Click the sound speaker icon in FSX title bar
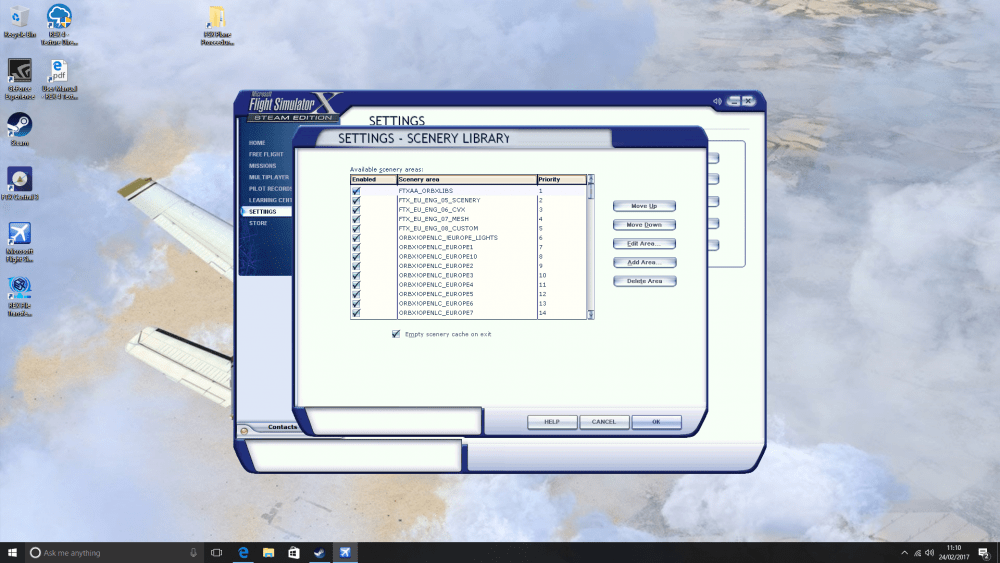1000x563 pixels. (717, 101)
